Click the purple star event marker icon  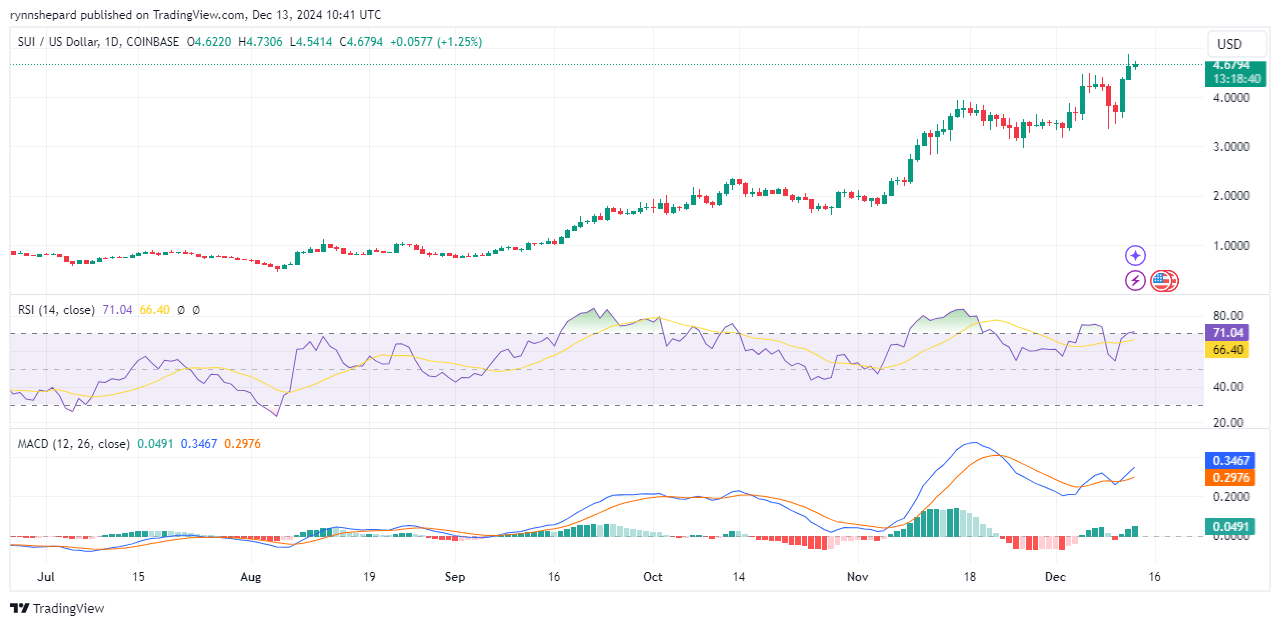coord(1135,256)
